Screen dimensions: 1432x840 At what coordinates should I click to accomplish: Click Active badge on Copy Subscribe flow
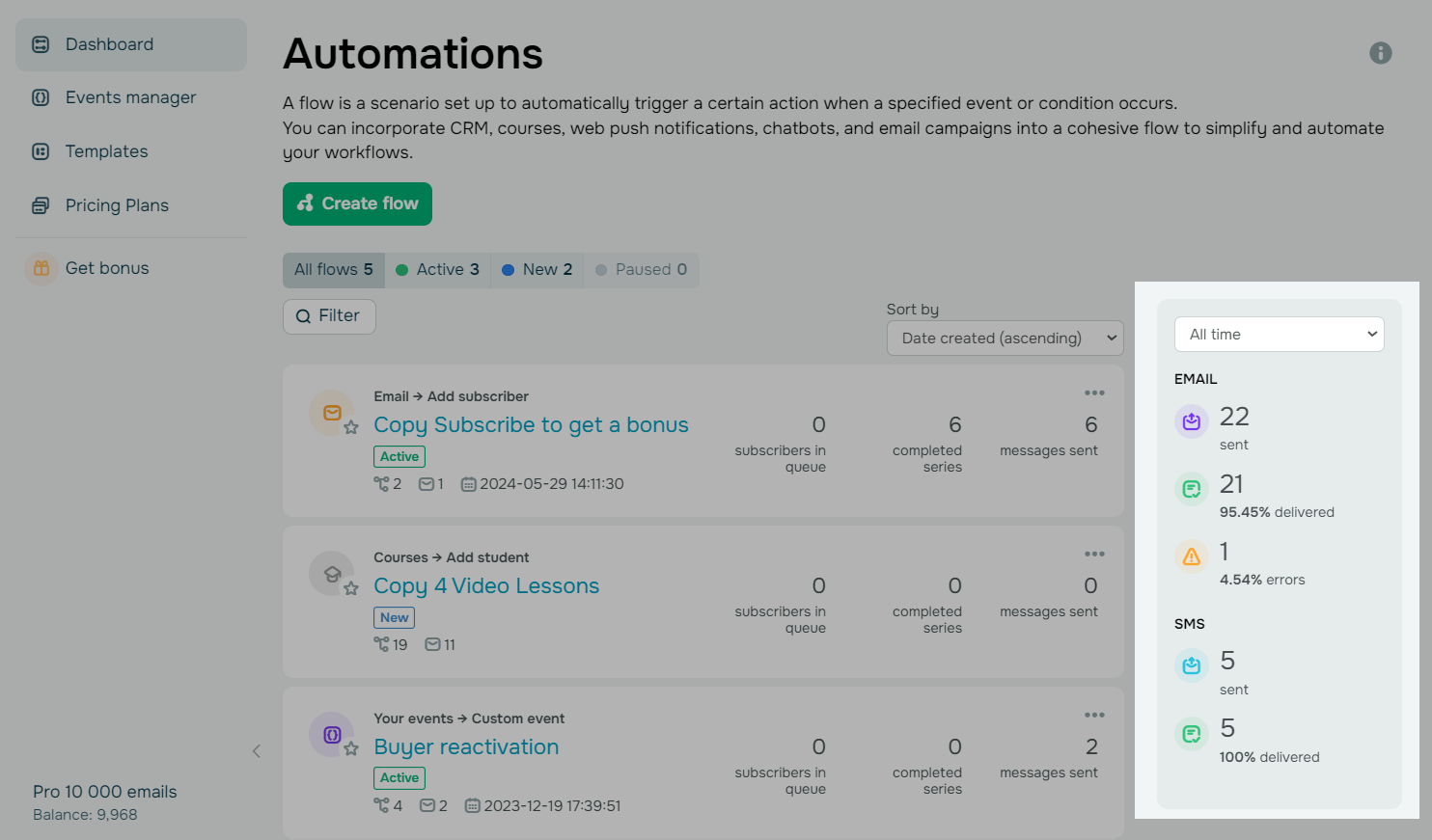399,457
